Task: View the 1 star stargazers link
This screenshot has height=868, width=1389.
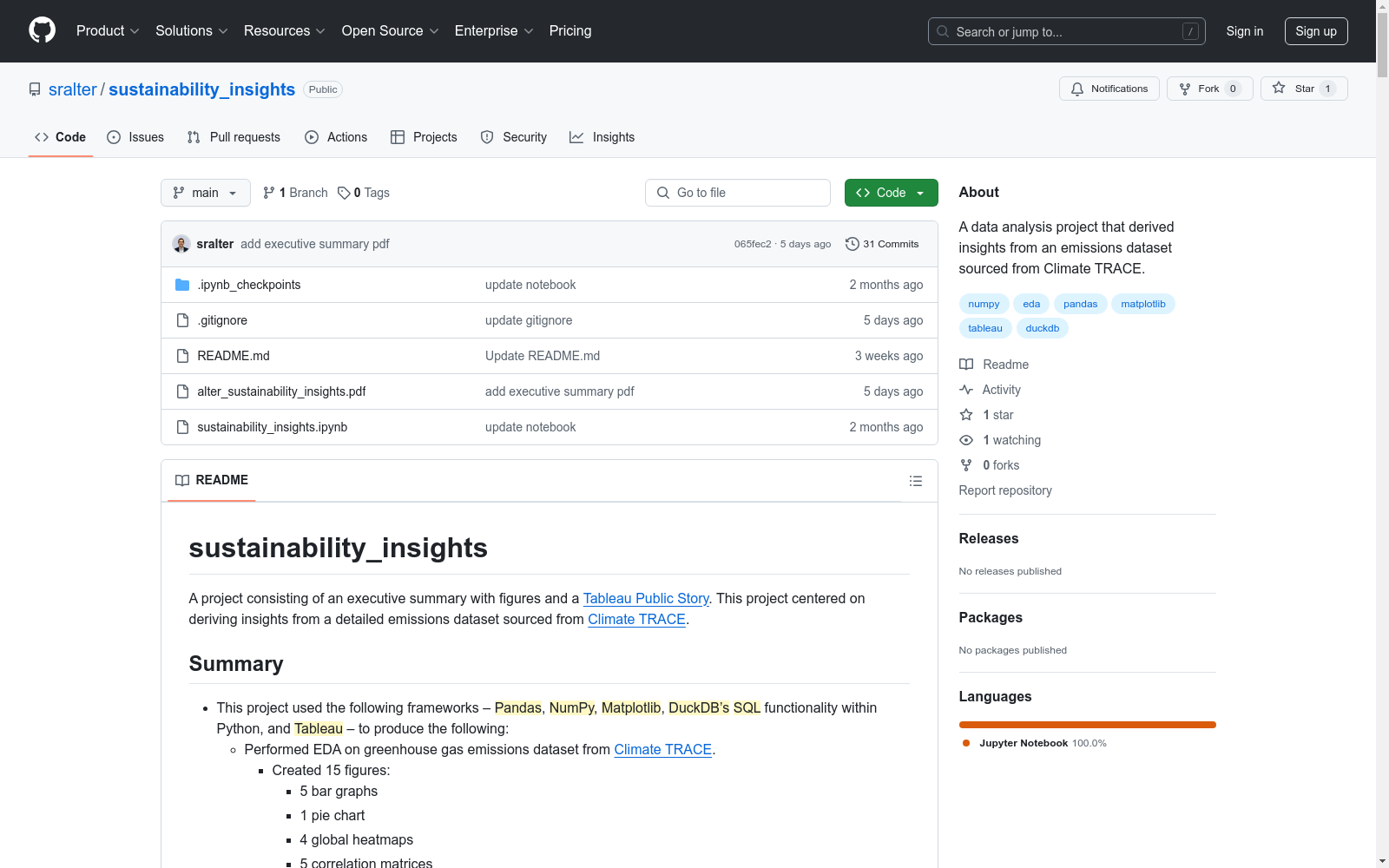Action: click(987, 415)
